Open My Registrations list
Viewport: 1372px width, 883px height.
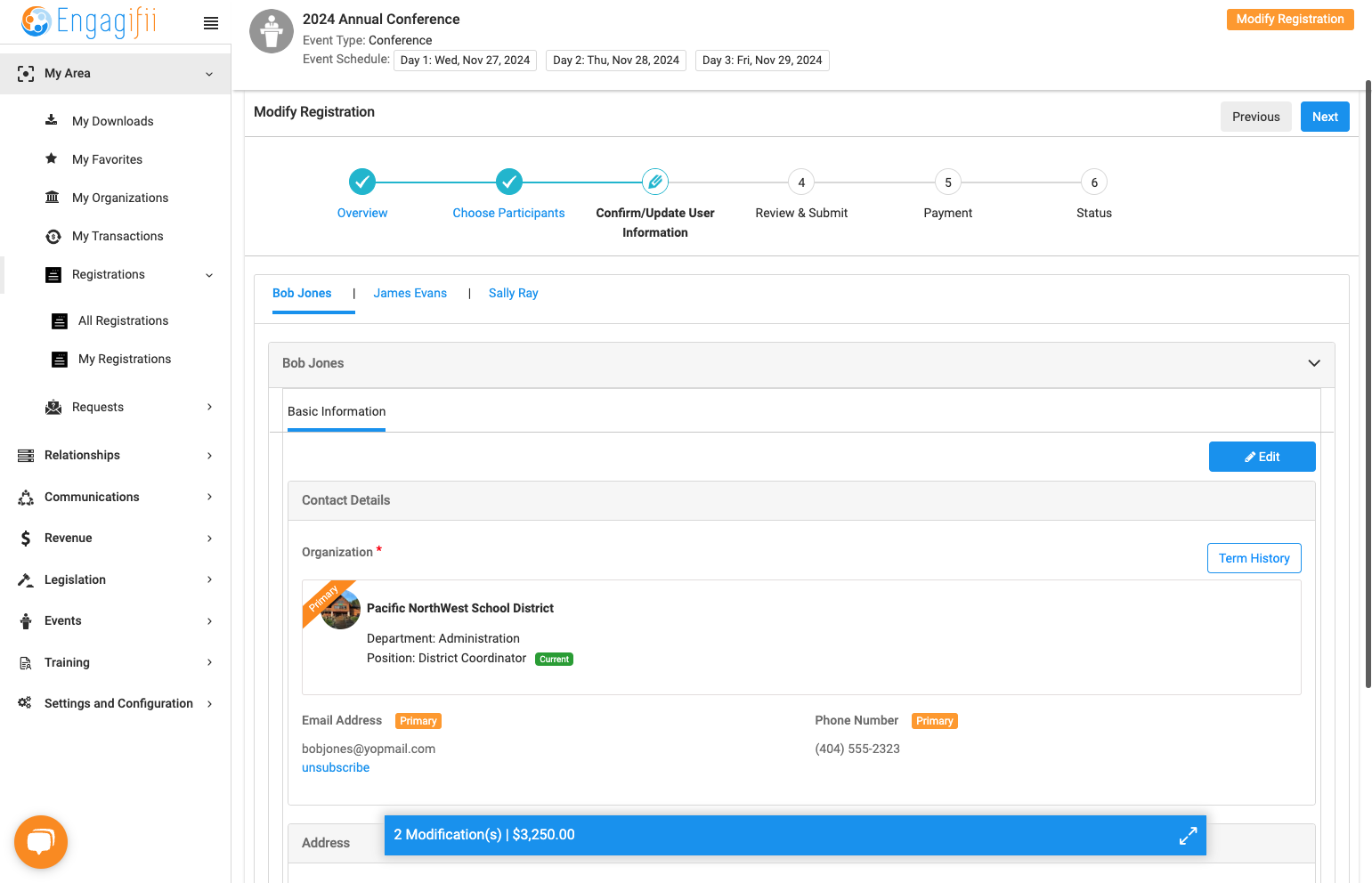[125, 359]
